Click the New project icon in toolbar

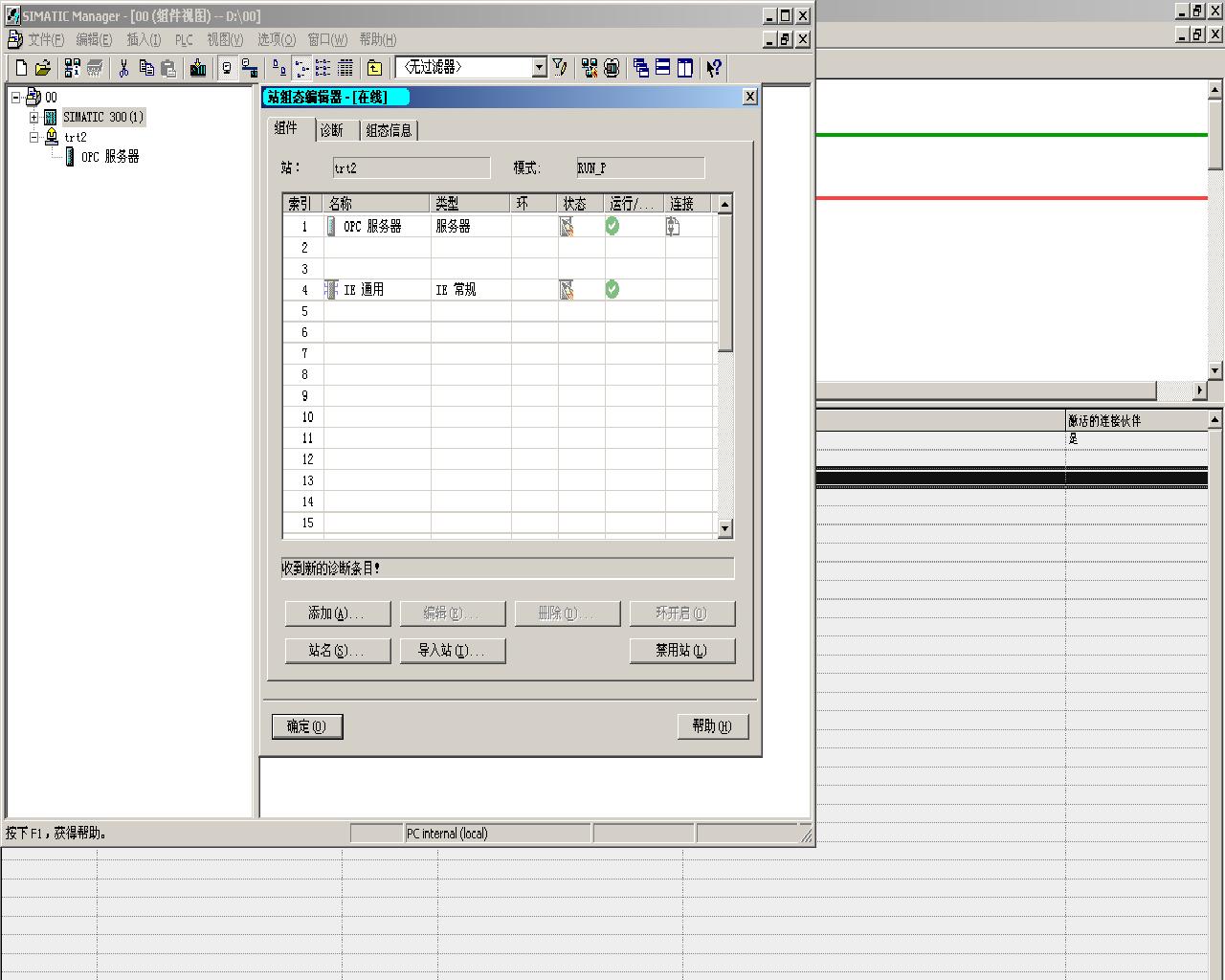21,68
